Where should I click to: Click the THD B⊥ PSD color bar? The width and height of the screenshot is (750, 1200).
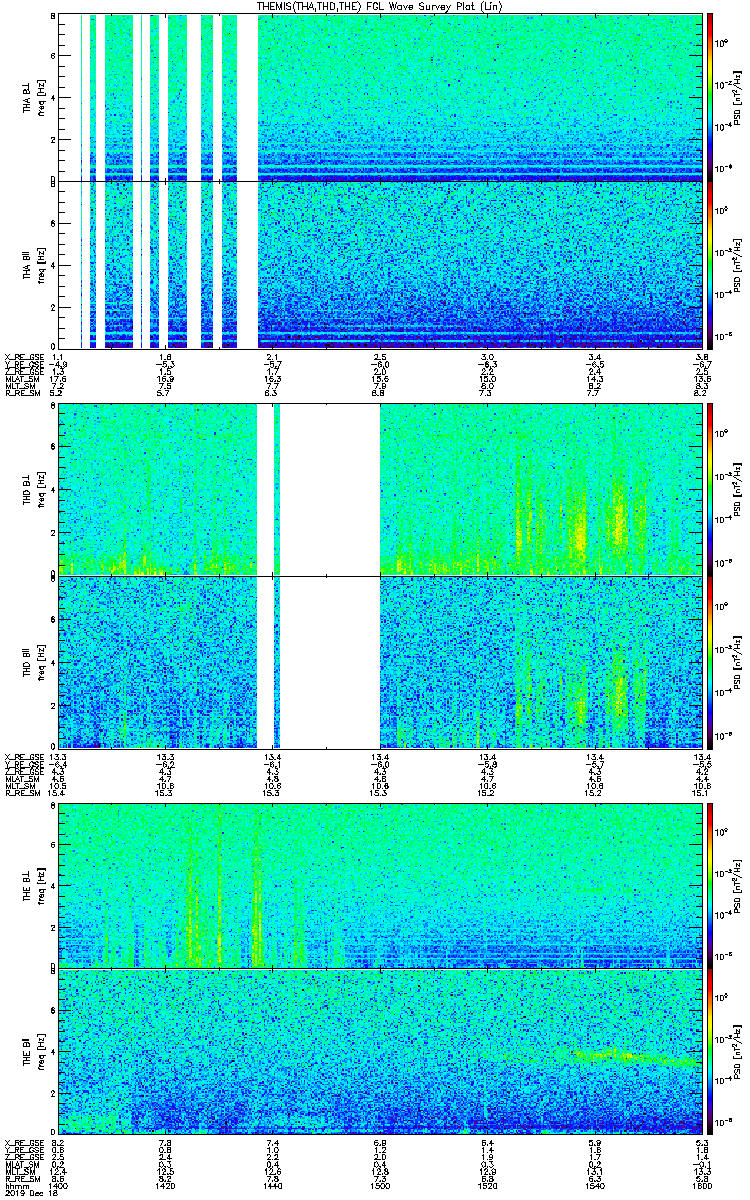(x=711, y=489)
